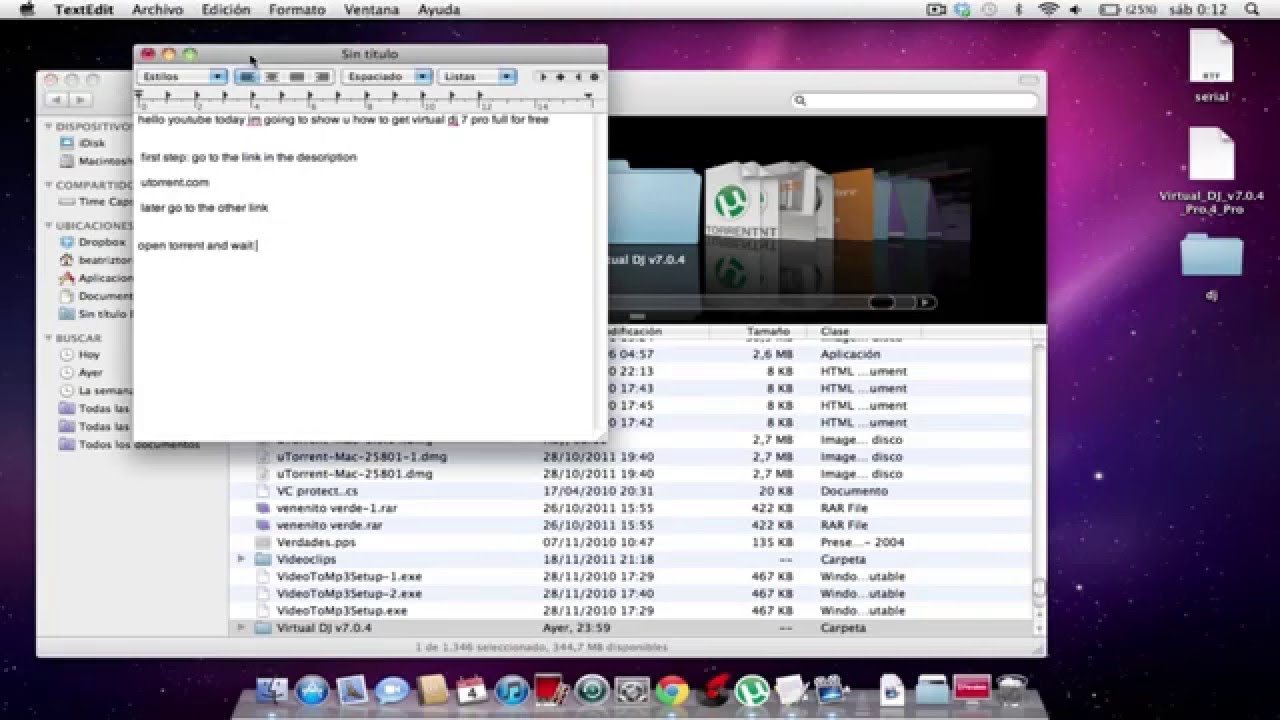Click the Cover Flow scrubber slider
The image size is (1280, 720).
click(881, 302)
